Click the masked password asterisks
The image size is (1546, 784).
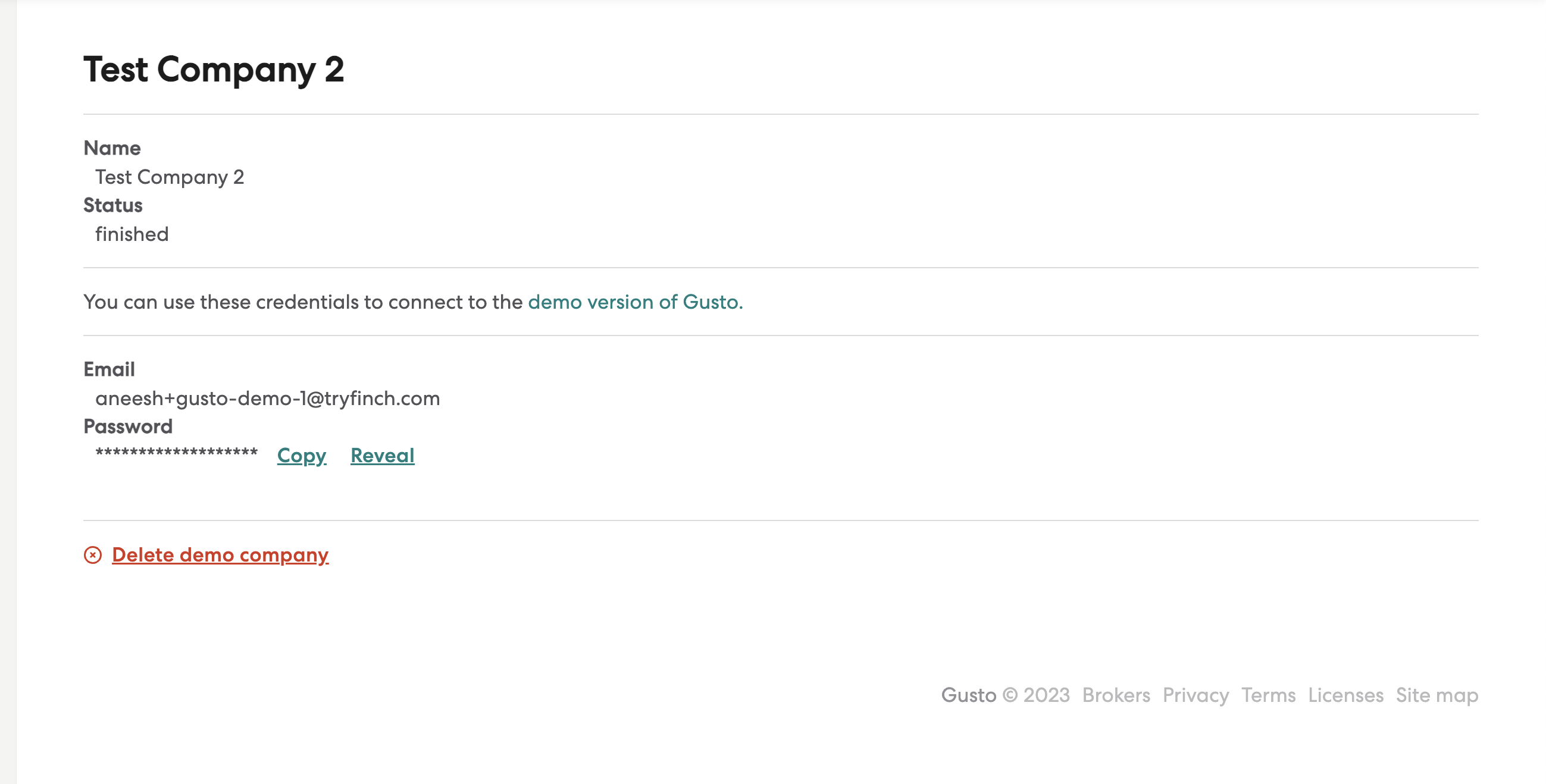click(x=177, y=453)
